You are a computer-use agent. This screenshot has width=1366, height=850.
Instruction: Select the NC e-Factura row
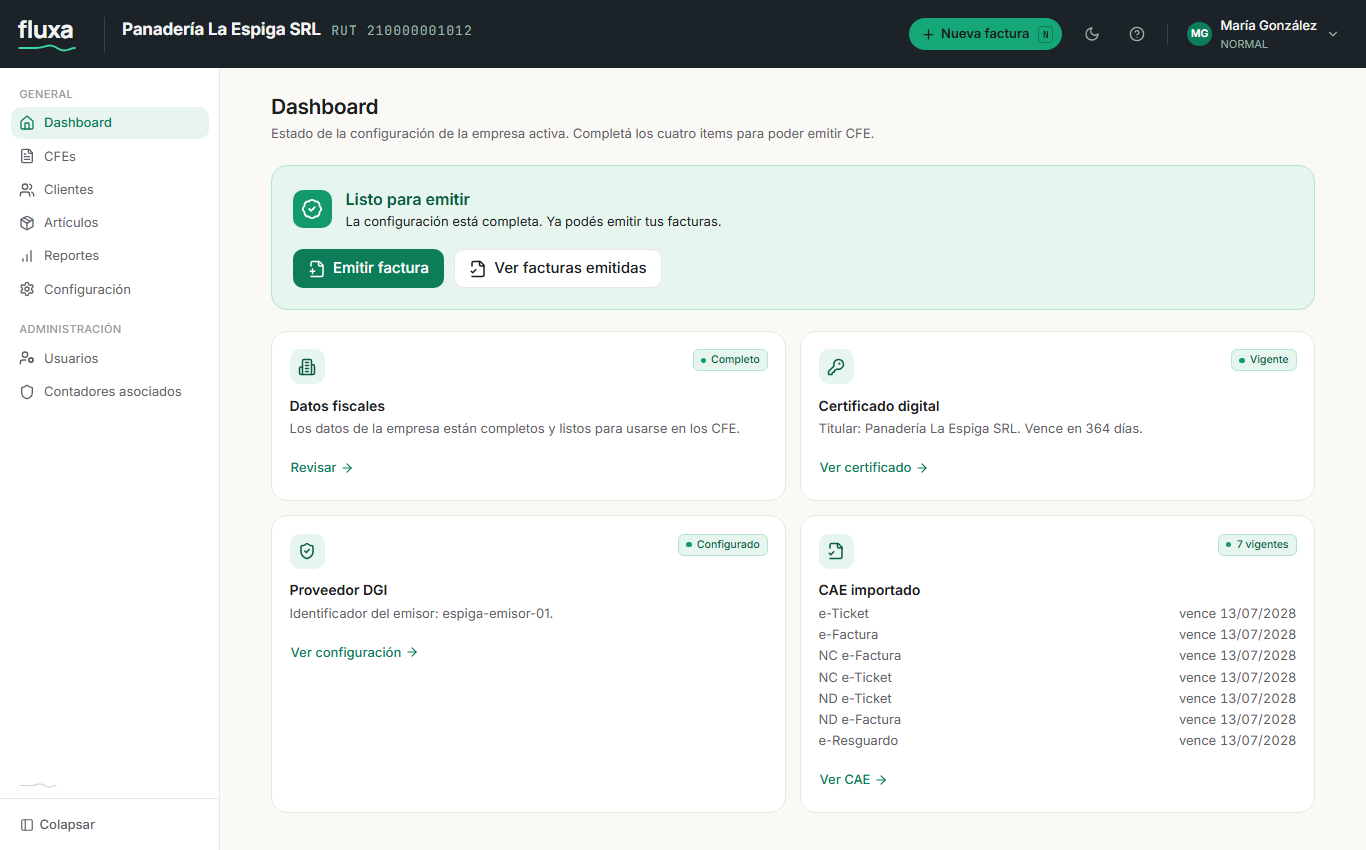pos(1057,656)
